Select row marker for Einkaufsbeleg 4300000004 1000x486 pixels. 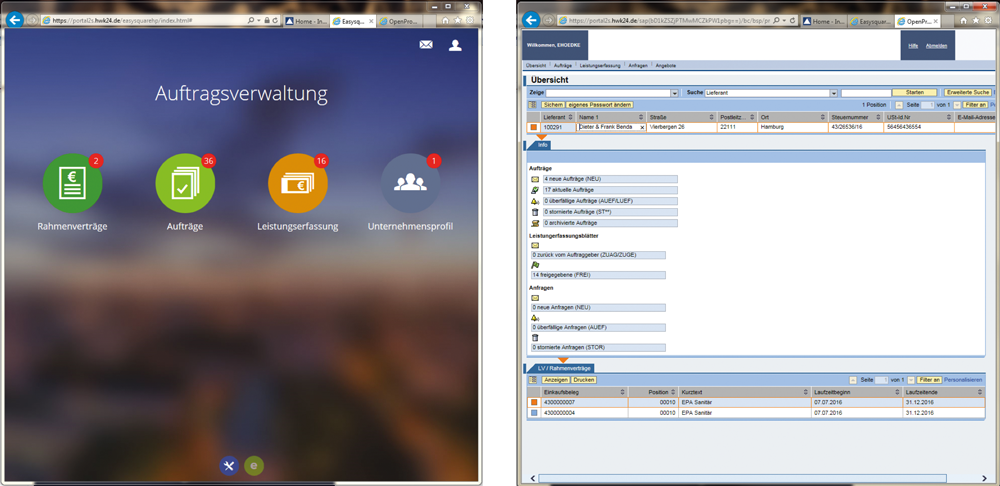click(x=533, y=411)
